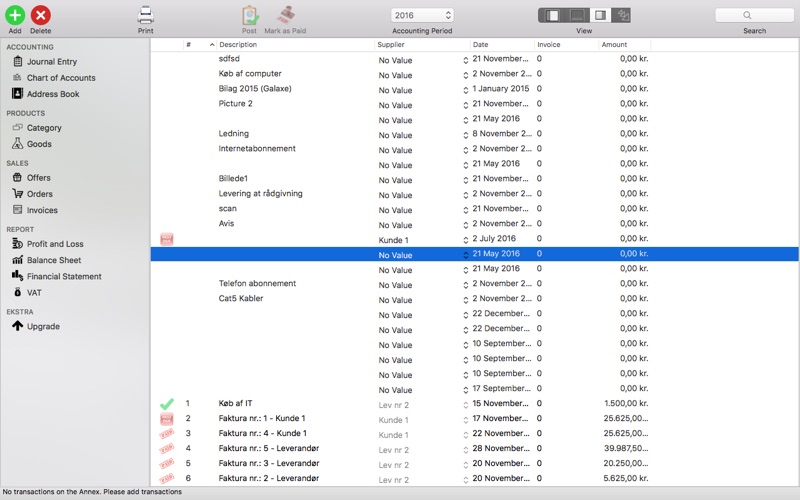800x500 pixels.
Task: Select the left-sidebar view mode
Action: click(552, 15)
